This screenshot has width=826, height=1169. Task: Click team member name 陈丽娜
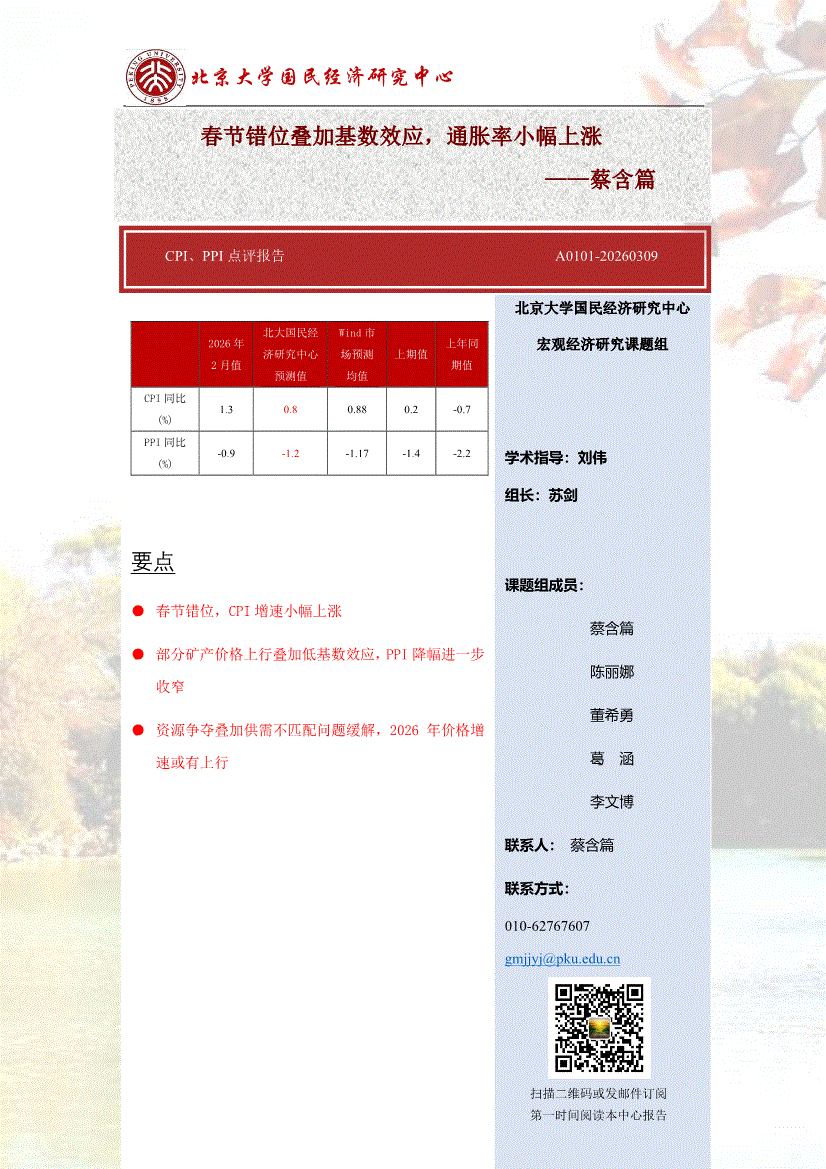611,672
